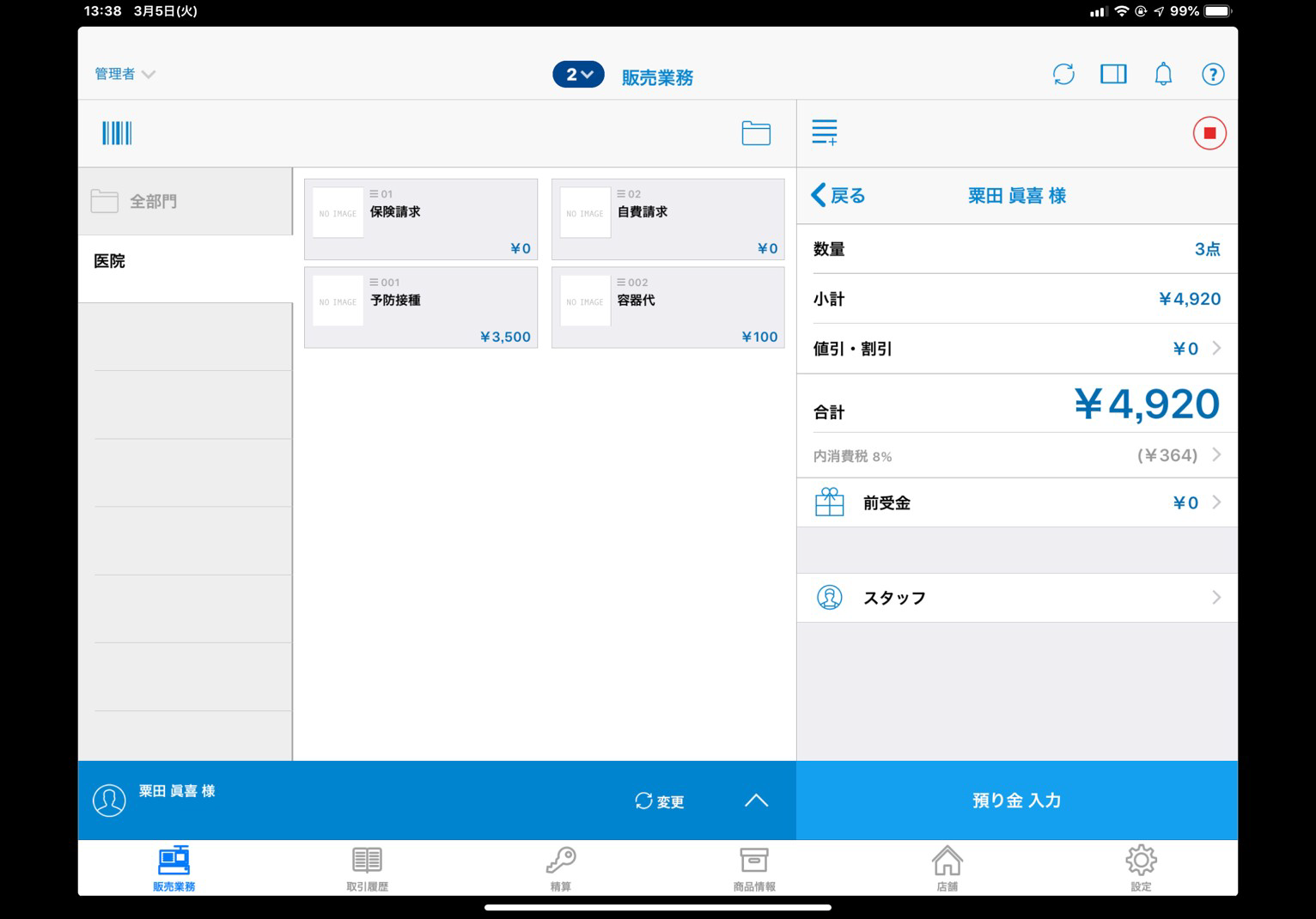
Task: Click the sync/refresh icon in top bar
Action: point(1063,74)
